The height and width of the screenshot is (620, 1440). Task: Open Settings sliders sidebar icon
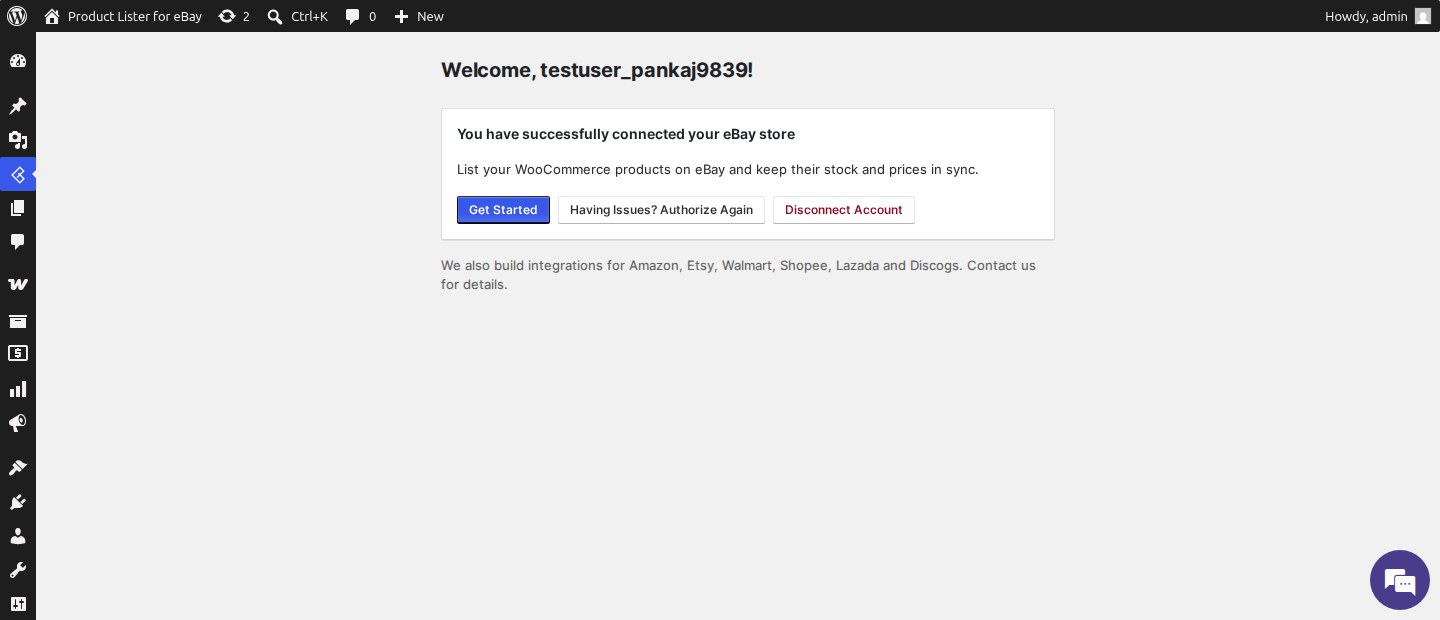point(18,604)
